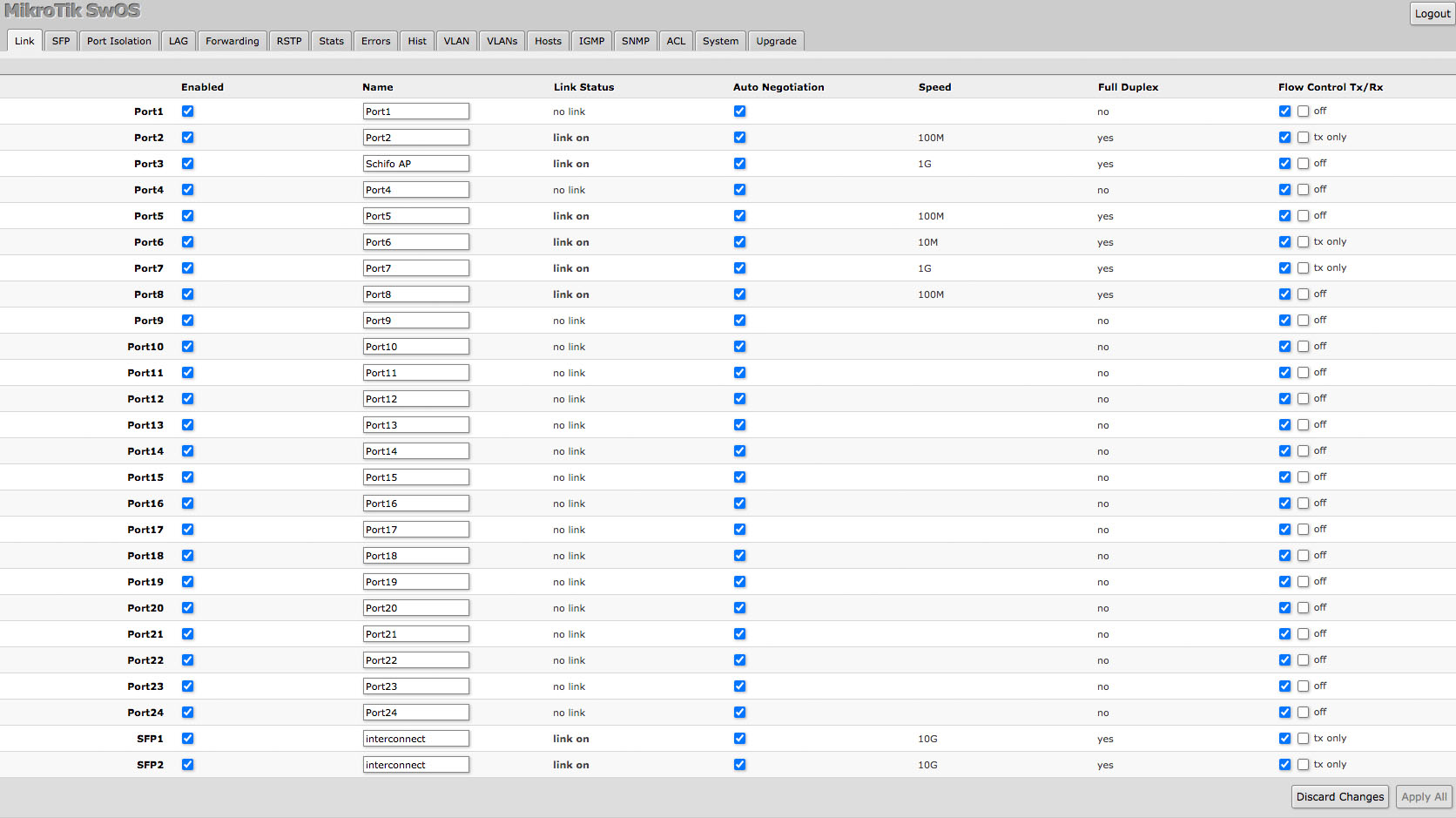Image resolution: width=1456 pixels, height=818 pixels.
Task: Go to the Upgrade tab
Action: (x=777, y=41)
